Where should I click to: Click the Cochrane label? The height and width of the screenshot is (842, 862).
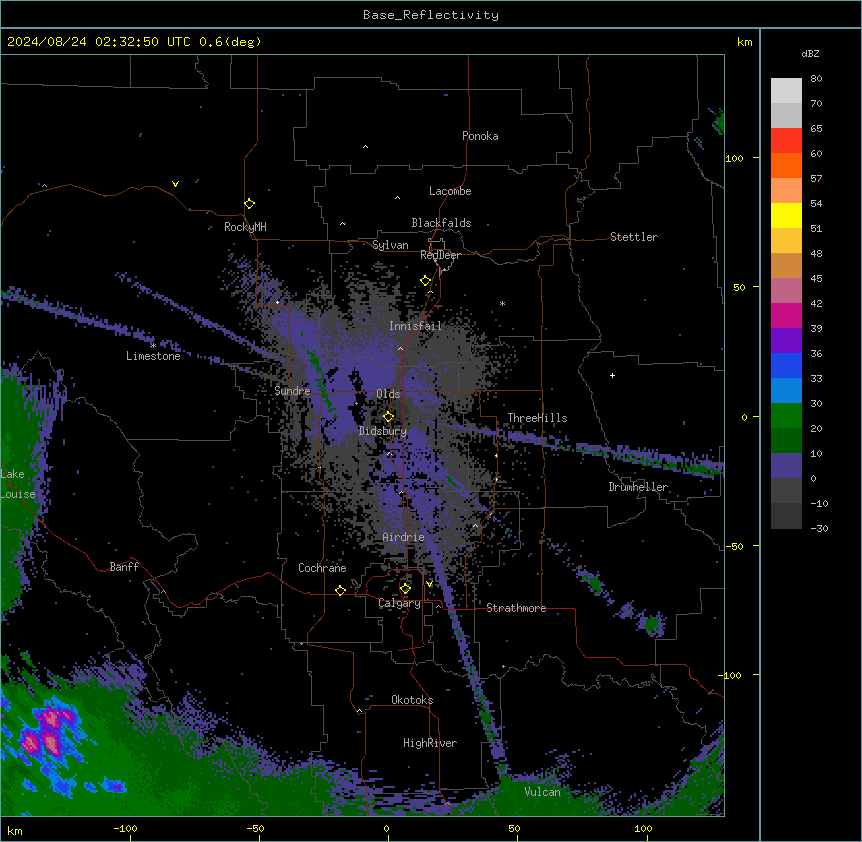(322, 568)
